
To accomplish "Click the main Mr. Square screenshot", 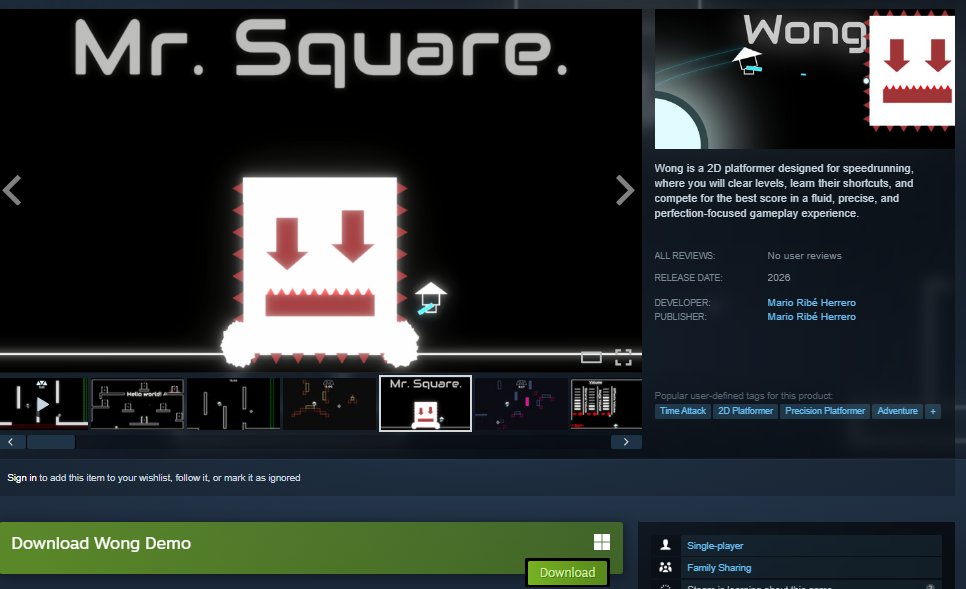I will pos(320,190).
